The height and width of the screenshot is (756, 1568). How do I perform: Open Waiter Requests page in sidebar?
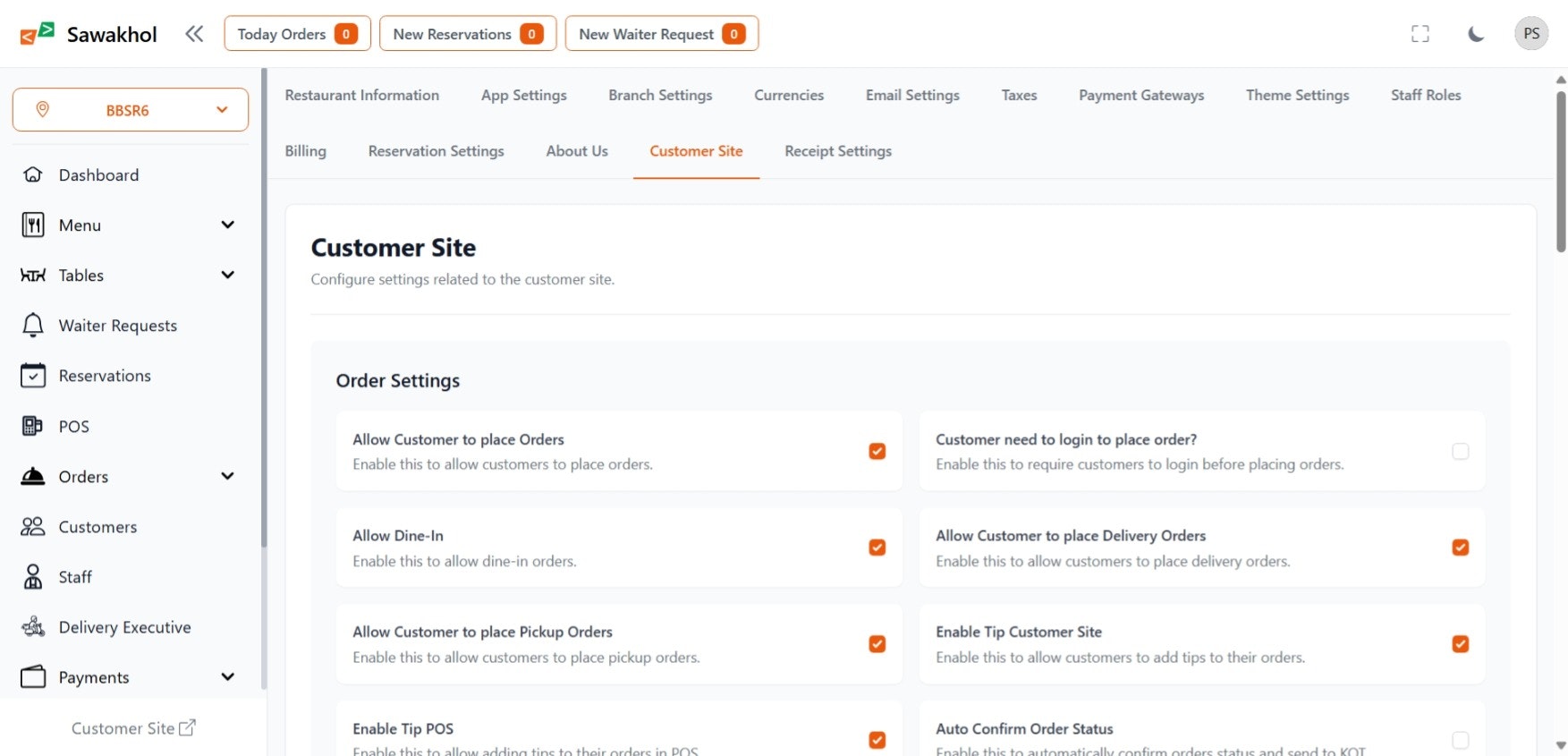[x=118, y=326]
